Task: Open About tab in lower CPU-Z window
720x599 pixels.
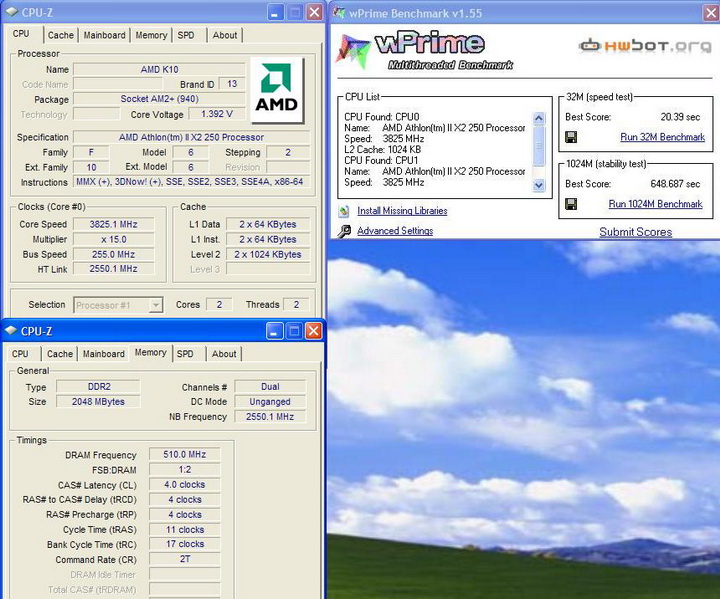Action: tap(224, 354)
